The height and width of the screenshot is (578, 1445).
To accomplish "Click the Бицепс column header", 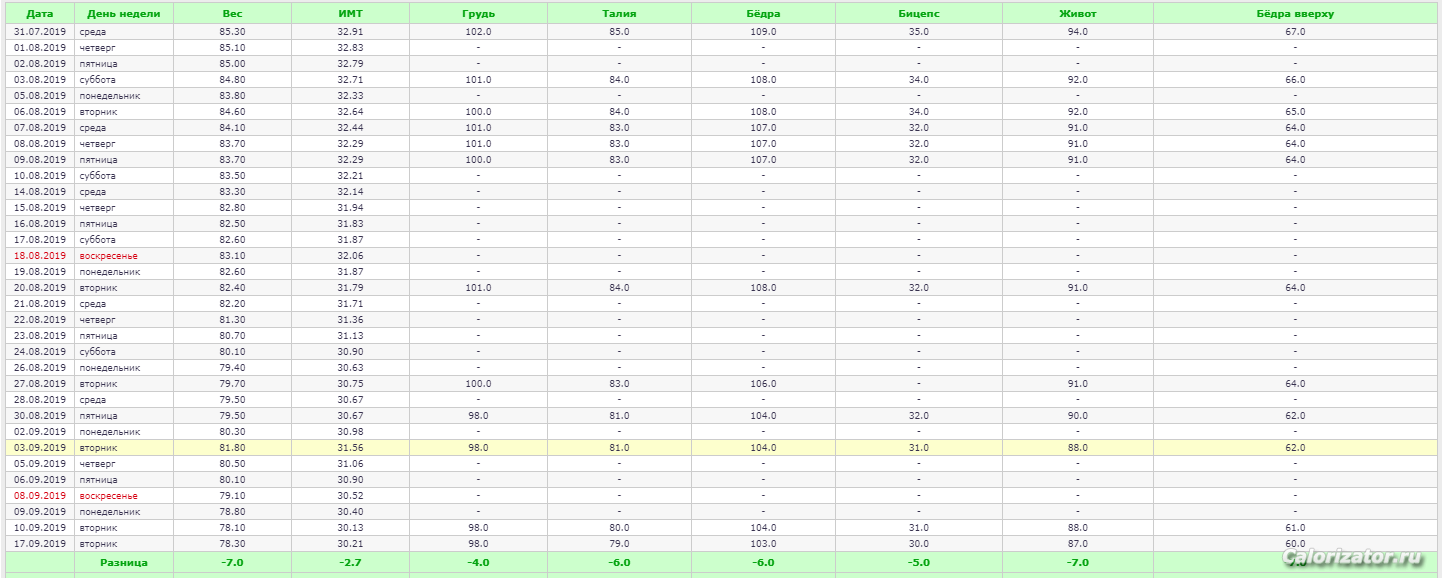I will [918, 14].
